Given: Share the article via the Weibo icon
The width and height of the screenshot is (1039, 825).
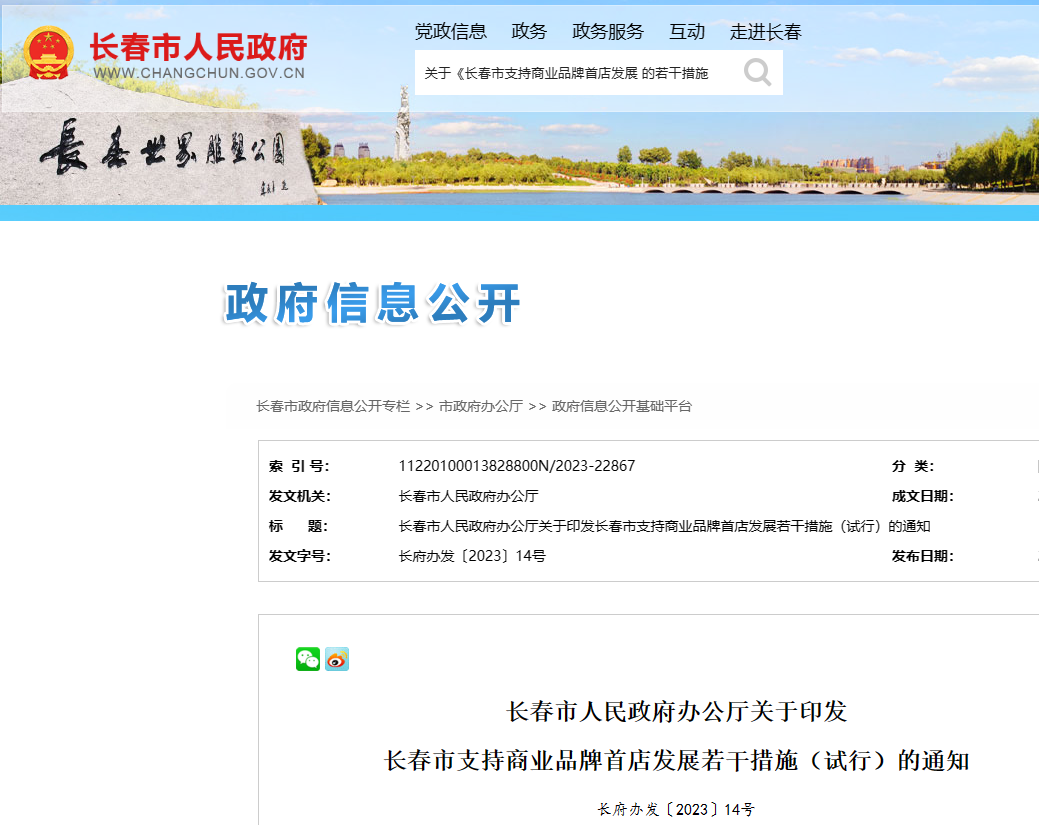Looking at the screenshot, I should pos(336,659).
